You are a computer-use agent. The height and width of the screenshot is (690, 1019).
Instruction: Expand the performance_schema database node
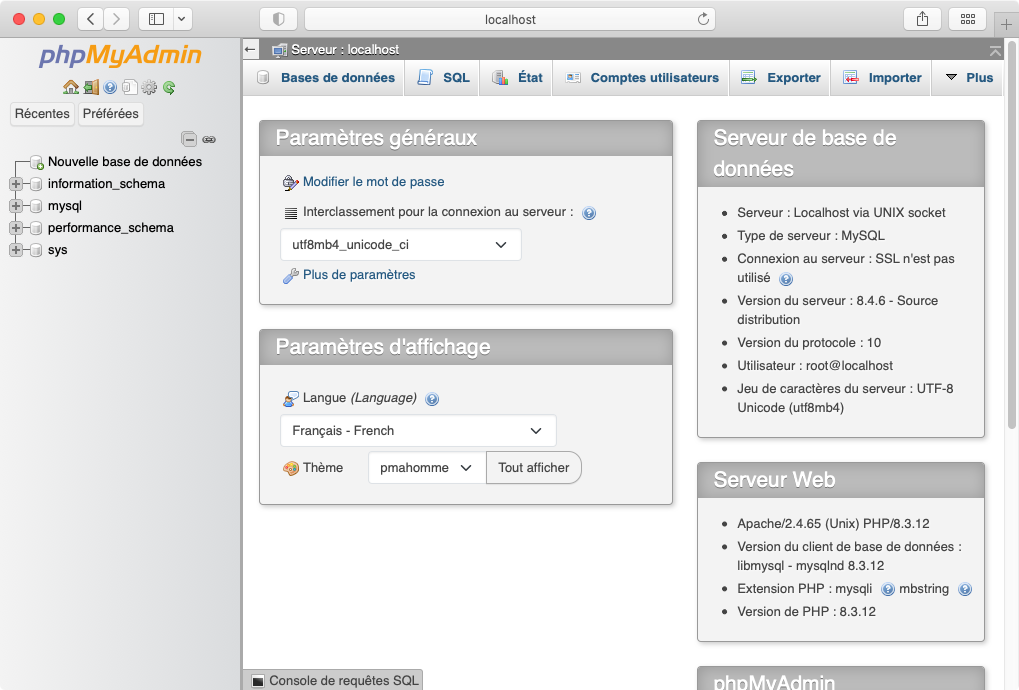(16, 228)
